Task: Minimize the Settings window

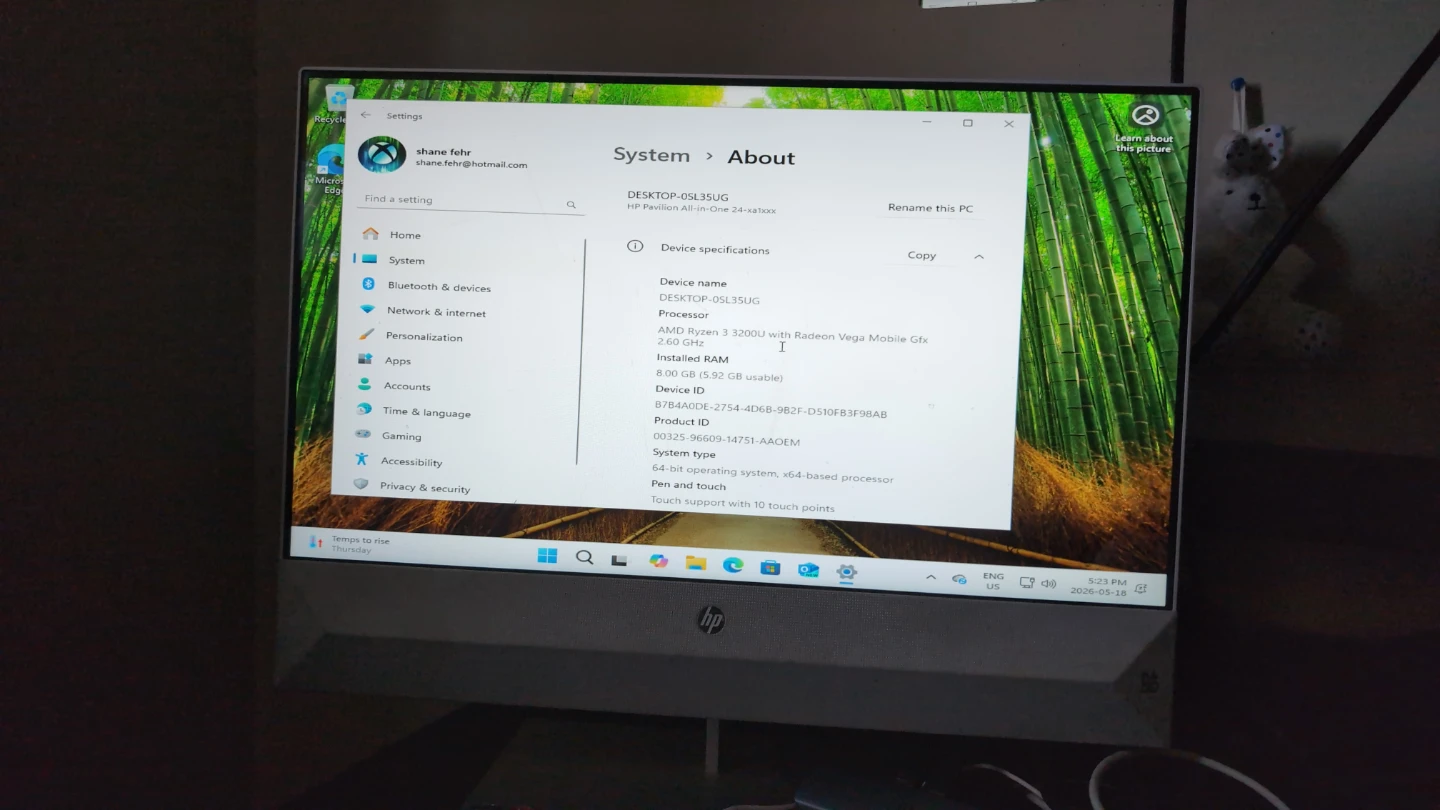Action: tap(927, 121)
